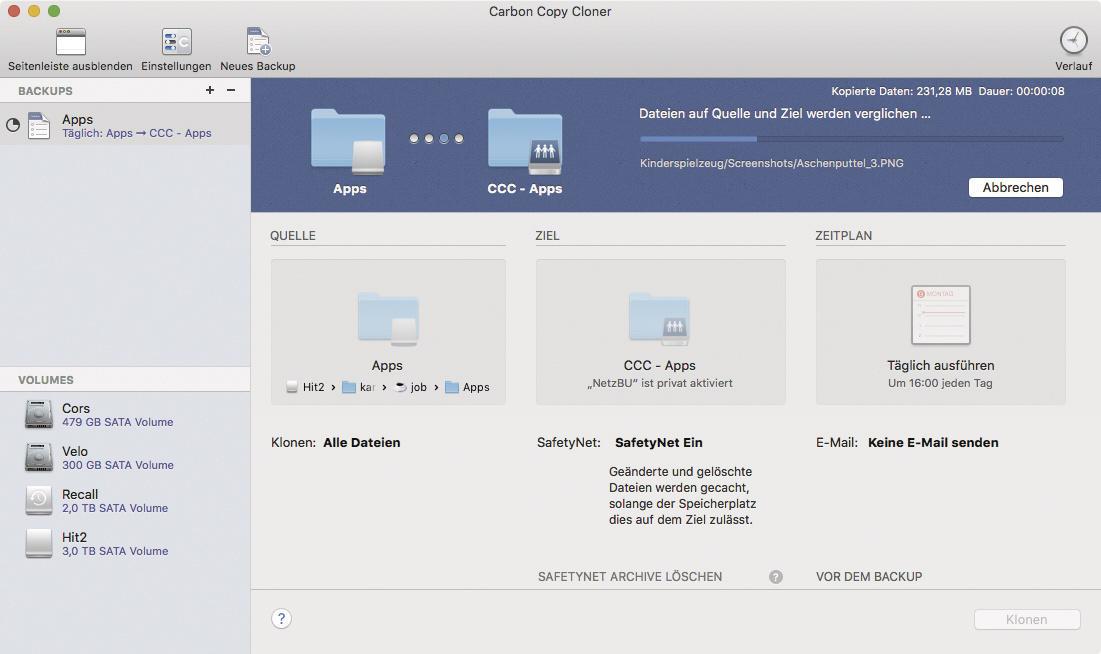The height and width of the screenshot is (654, 1101).
Task: Click the Klonen button
Action: click(1027, 620)
